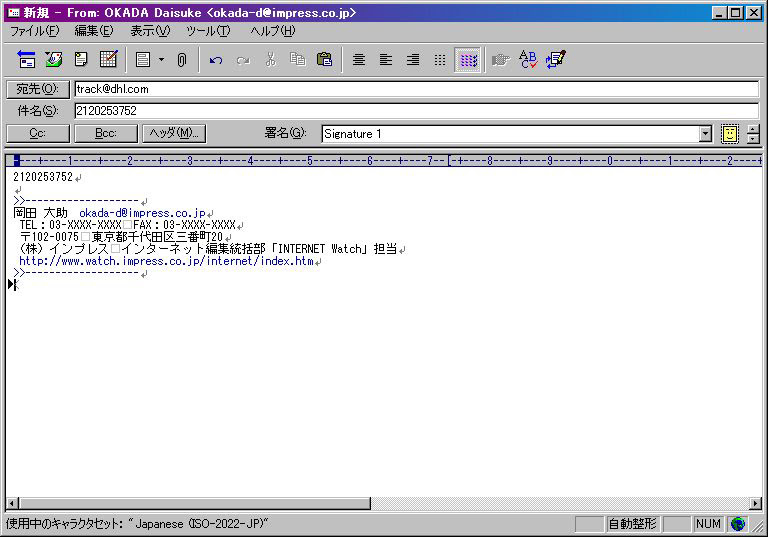The image size is (768, 537).
Task: Click the send message icon in toolbar
Action: pyautogui.click(x=26, y=60)
